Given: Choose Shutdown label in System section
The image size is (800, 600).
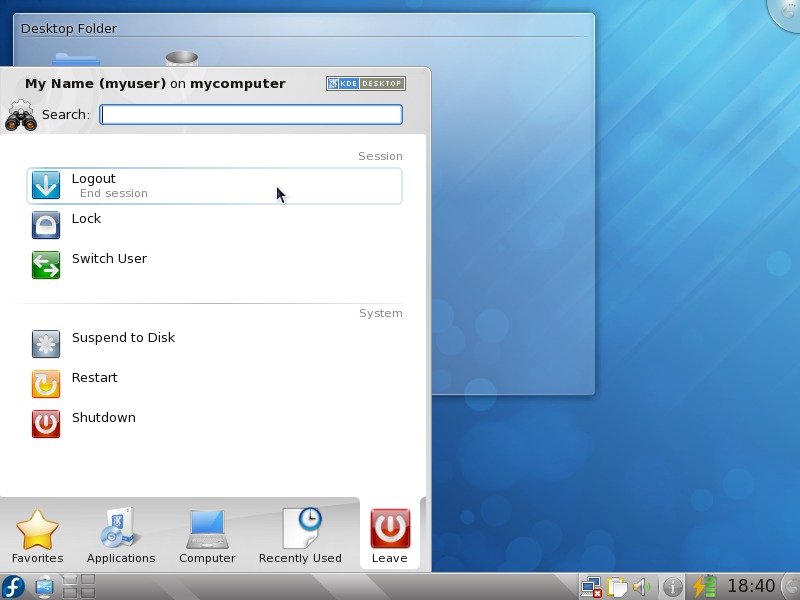Looking at the screenshot, I should pos(104,417).
